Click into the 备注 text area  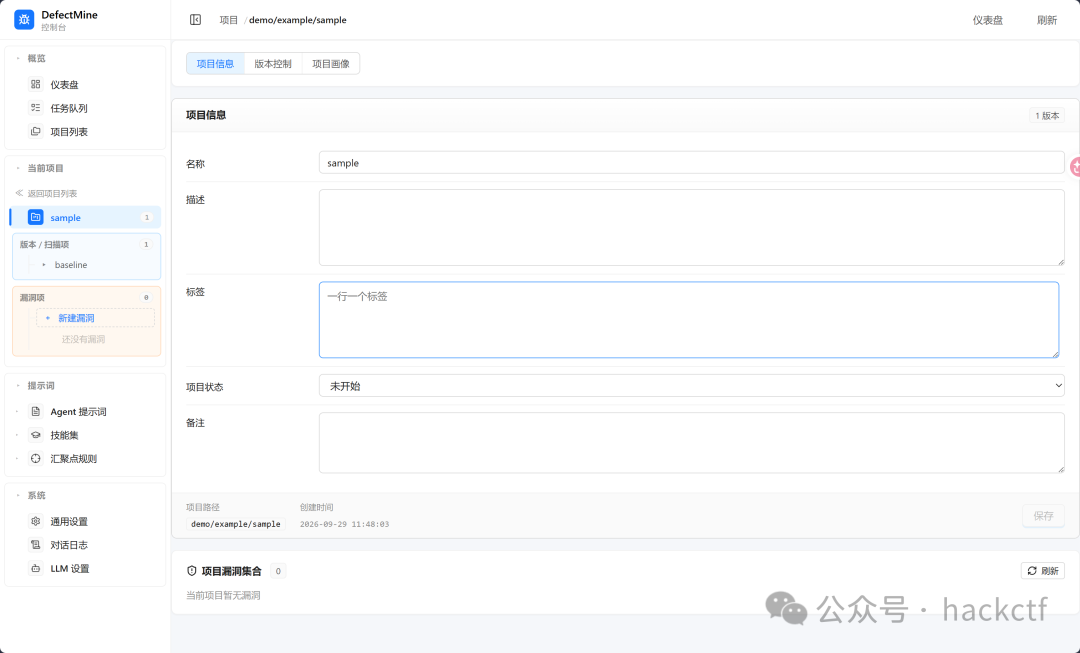[x=692, y=442]
